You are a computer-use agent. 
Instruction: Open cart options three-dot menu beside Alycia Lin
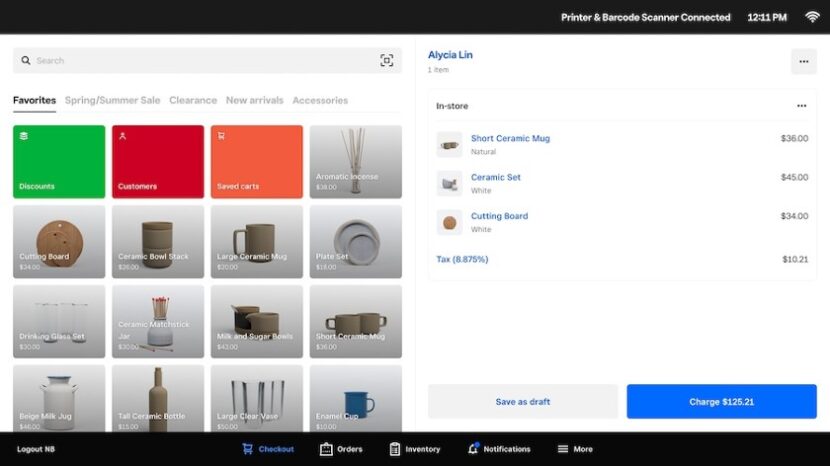803,61
